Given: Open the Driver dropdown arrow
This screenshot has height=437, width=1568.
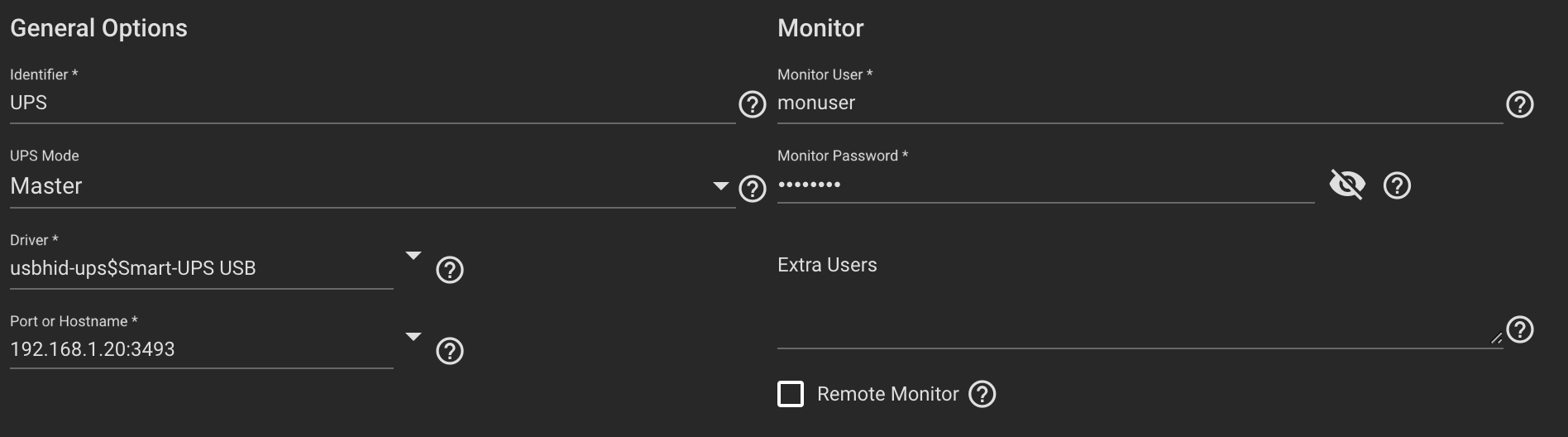Looking at the screenshot, I should (414, 256).
